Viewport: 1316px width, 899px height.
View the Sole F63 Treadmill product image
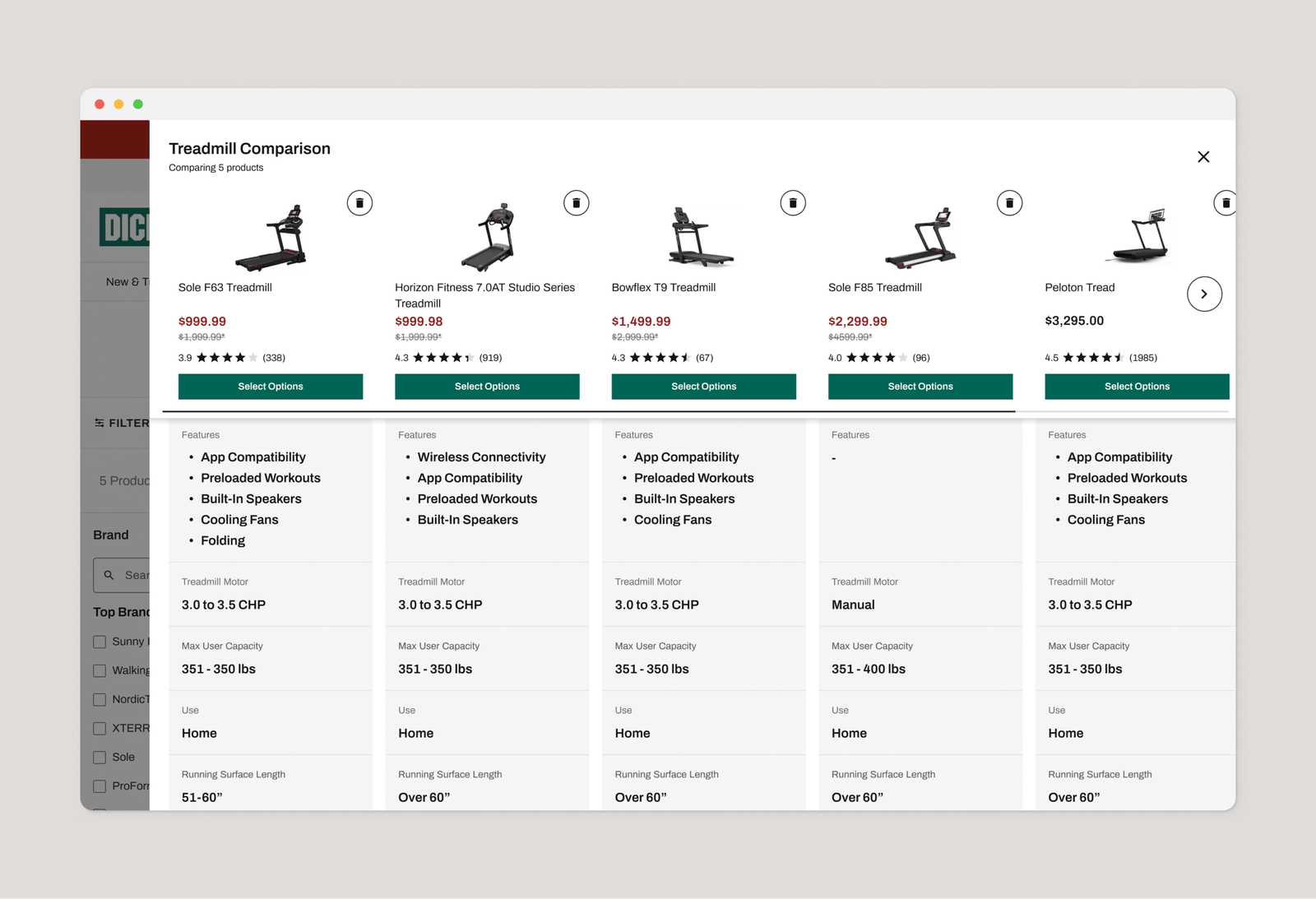pos(271,238)
